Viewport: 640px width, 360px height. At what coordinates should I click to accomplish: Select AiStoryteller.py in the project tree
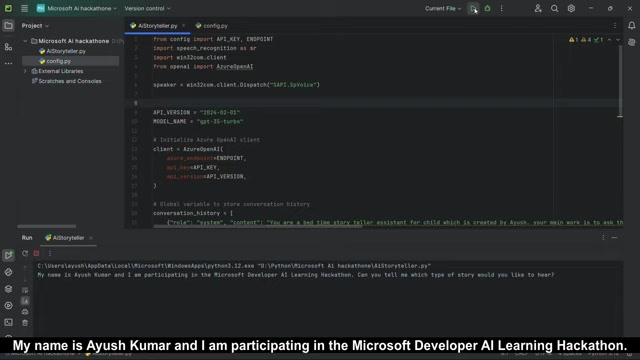pyautogui.click(x=62, y=51)
